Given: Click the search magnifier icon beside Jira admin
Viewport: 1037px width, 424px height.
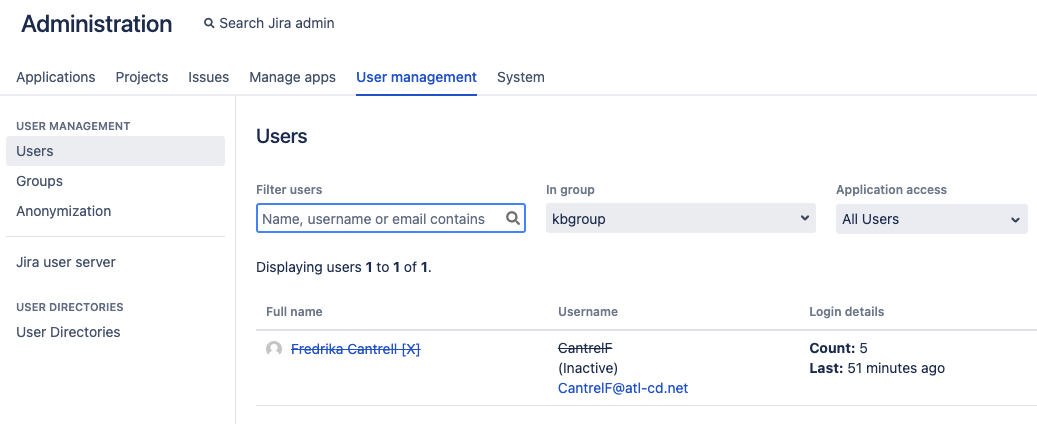Looking at the screenshot, I should pos(209,23).
